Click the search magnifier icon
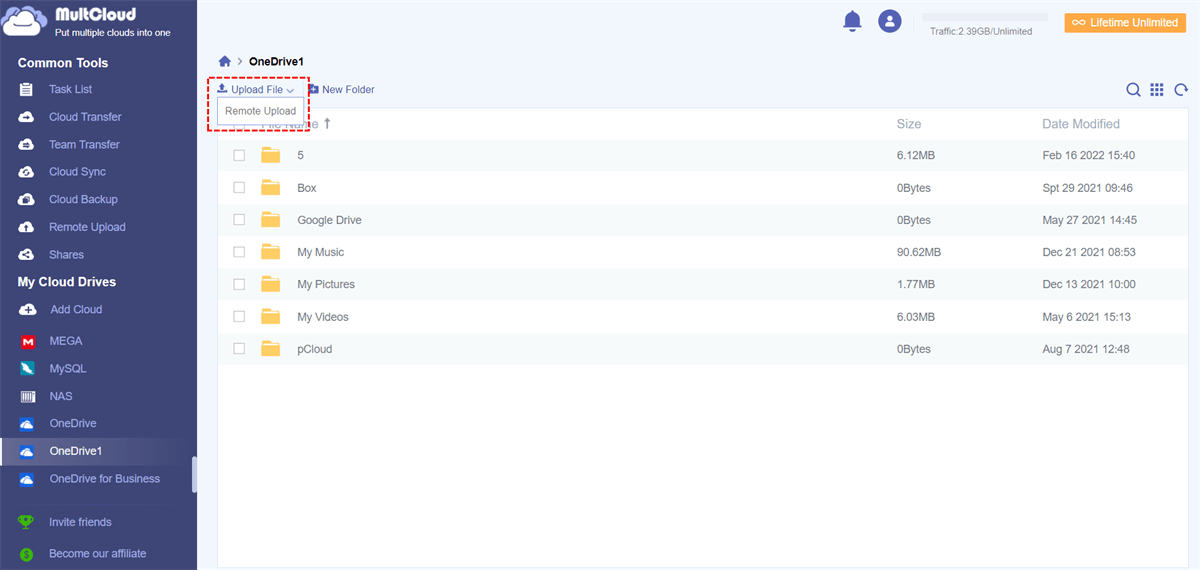Screen dimensions: 1200x570 (x=1133, y=90)
